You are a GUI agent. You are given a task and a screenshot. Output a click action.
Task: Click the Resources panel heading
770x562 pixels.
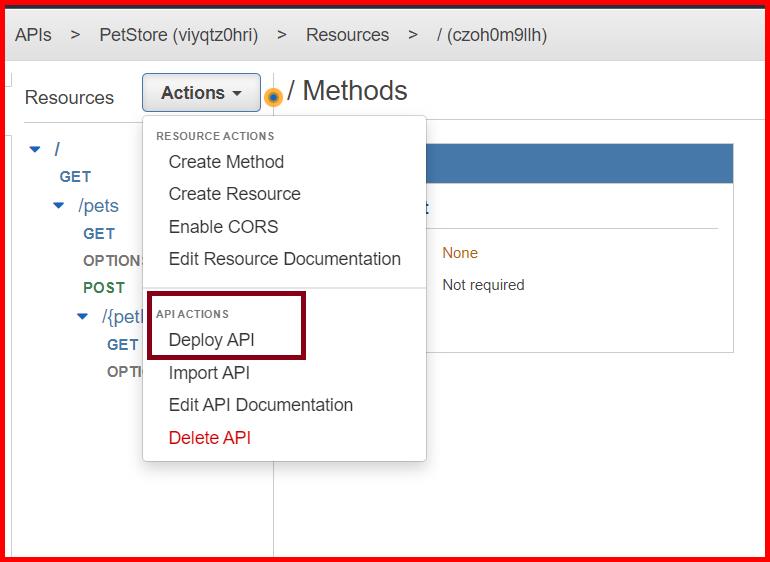69,97
